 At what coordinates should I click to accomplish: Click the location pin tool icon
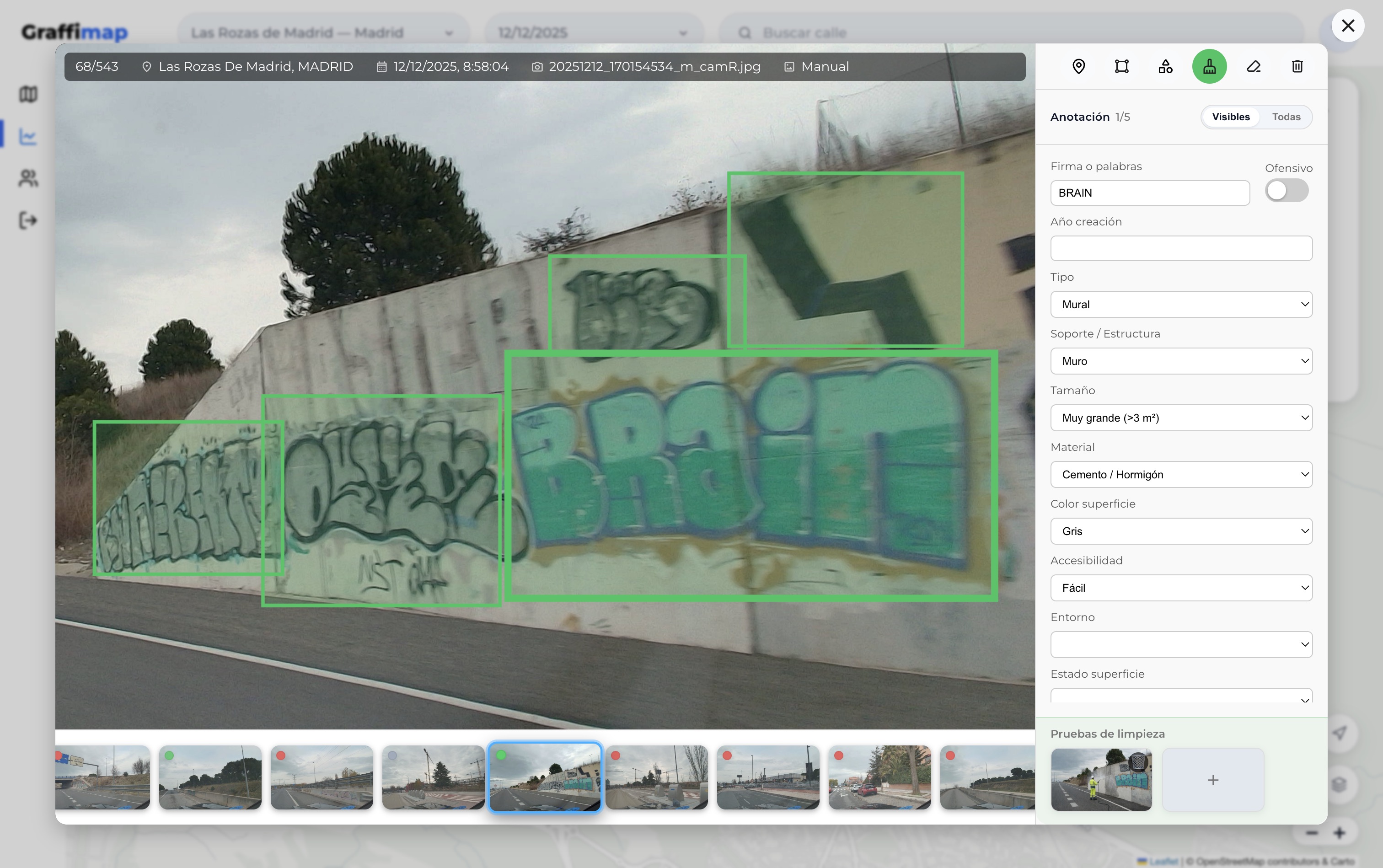pos(1078,67)
